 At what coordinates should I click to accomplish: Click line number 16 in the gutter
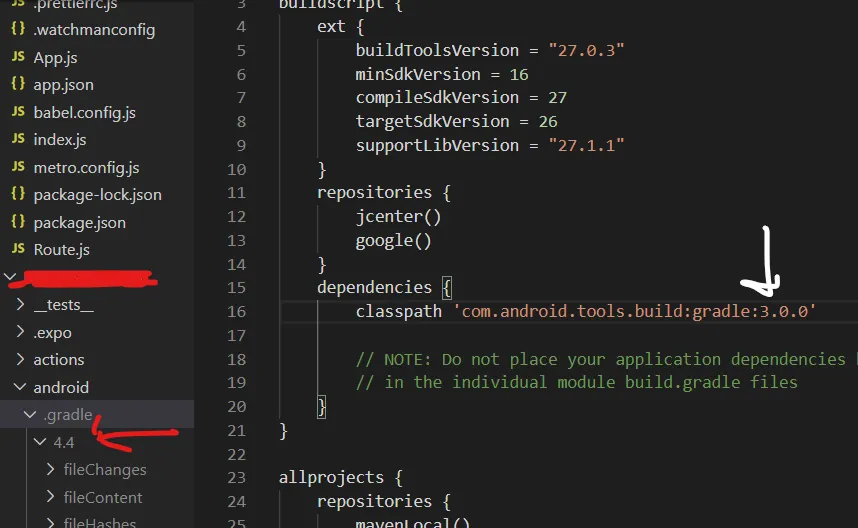(x=236, y=311)
